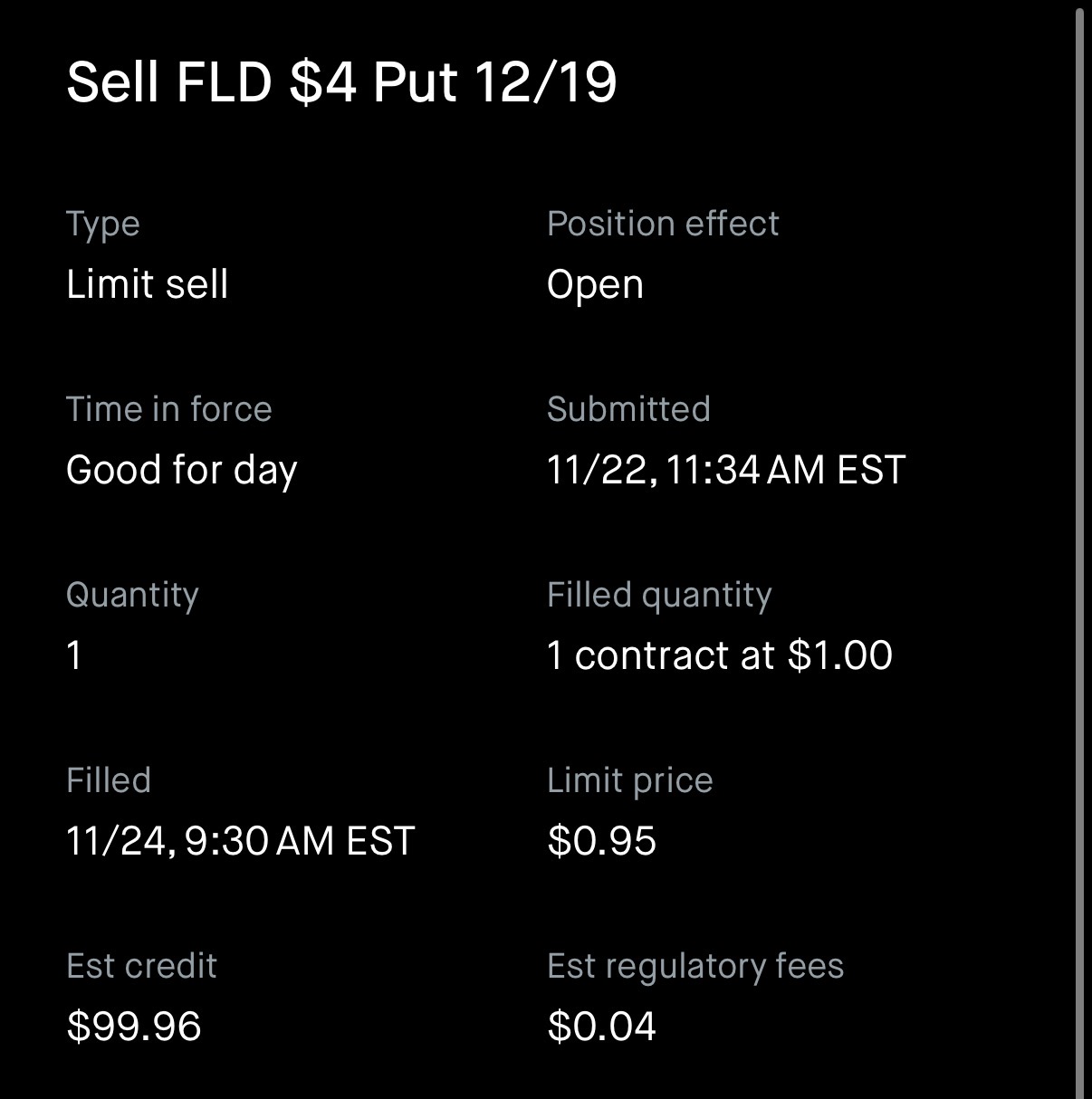The width and height of the screenshot is (1092, 1099).
Task: Click the Position effect label
Action: click(x=662, y=224)
